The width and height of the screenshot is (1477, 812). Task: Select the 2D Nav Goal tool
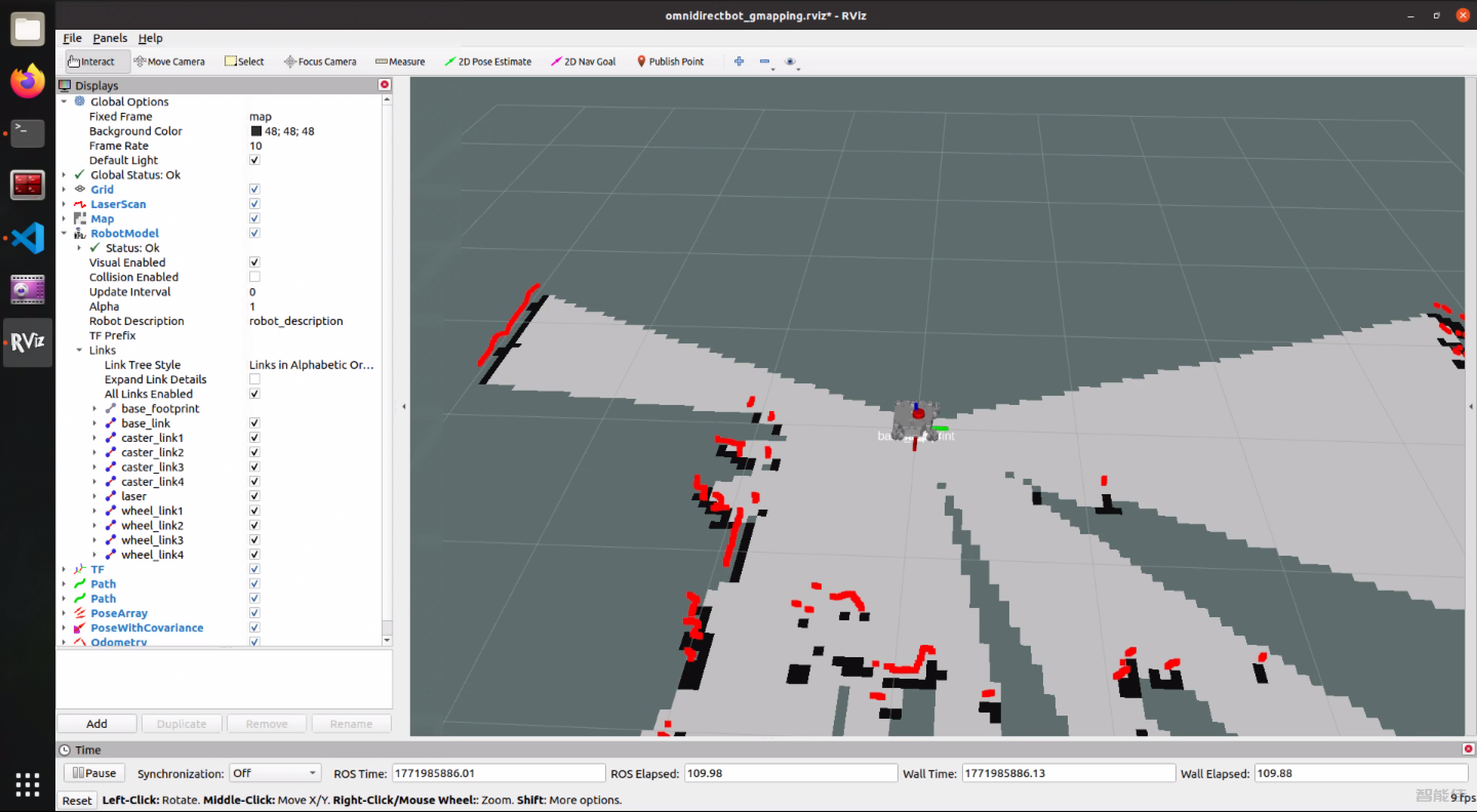[x=583, y=62]
